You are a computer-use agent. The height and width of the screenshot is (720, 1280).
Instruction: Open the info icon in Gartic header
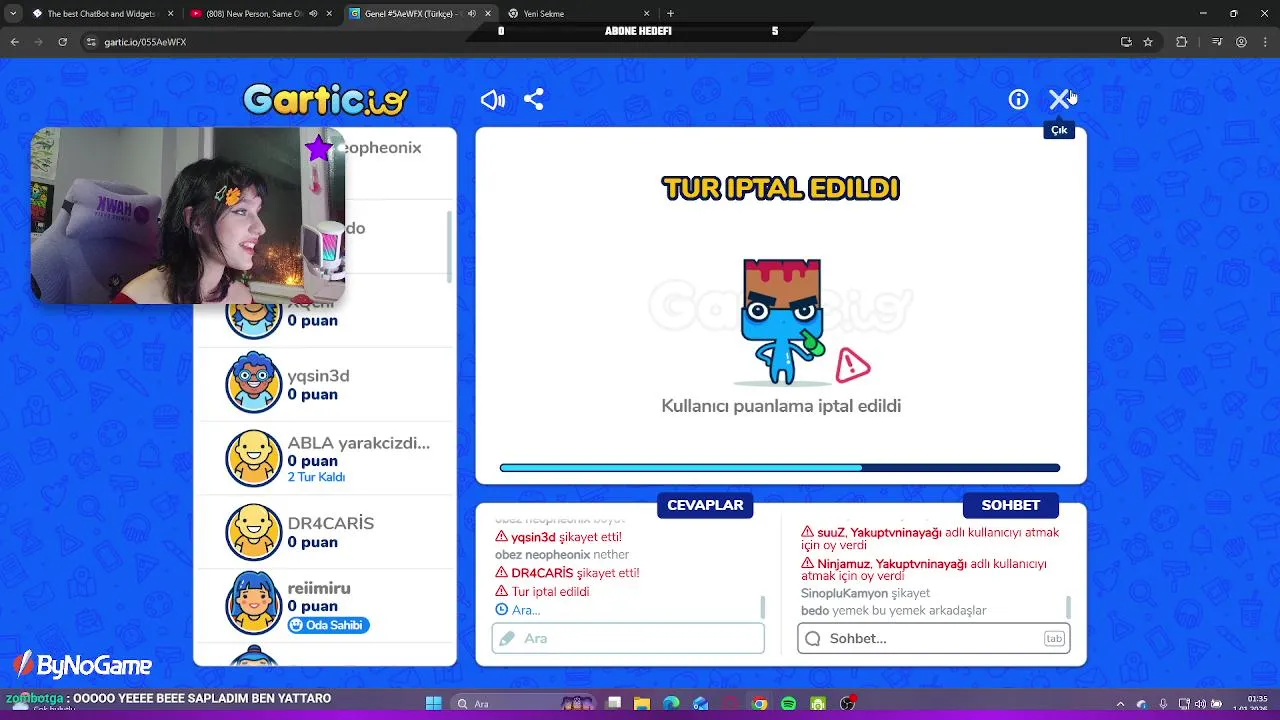click(x=1018, y=100)
